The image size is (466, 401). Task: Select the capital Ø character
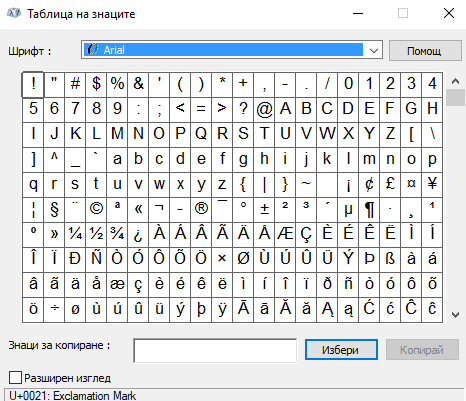coord(243,260)
